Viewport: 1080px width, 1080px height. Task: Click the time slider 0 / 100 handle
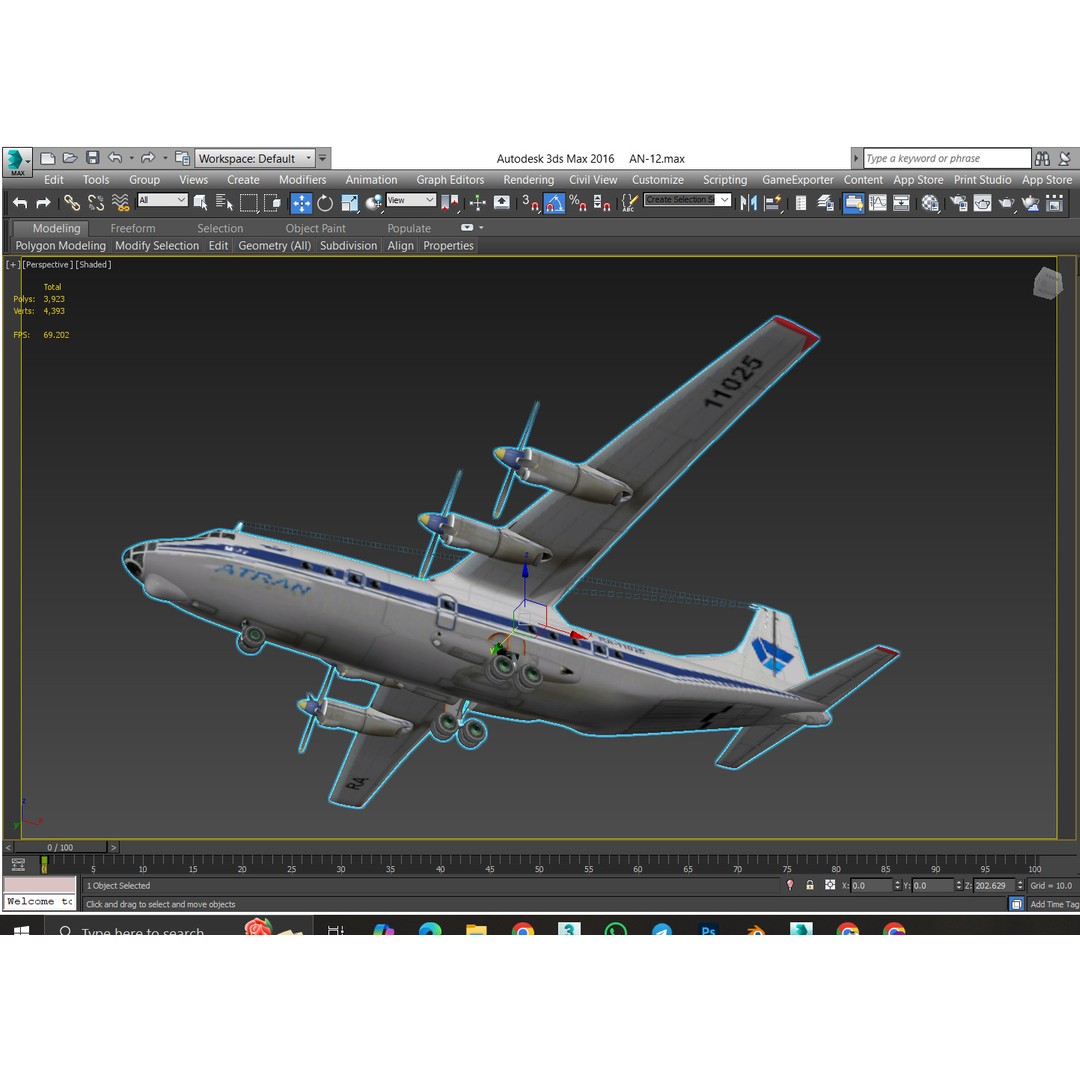tap(60, 847)
